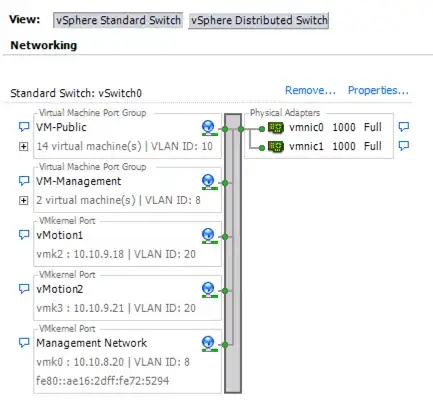Click the speech bubble icon beside Management Network

[x=24, y=343]
